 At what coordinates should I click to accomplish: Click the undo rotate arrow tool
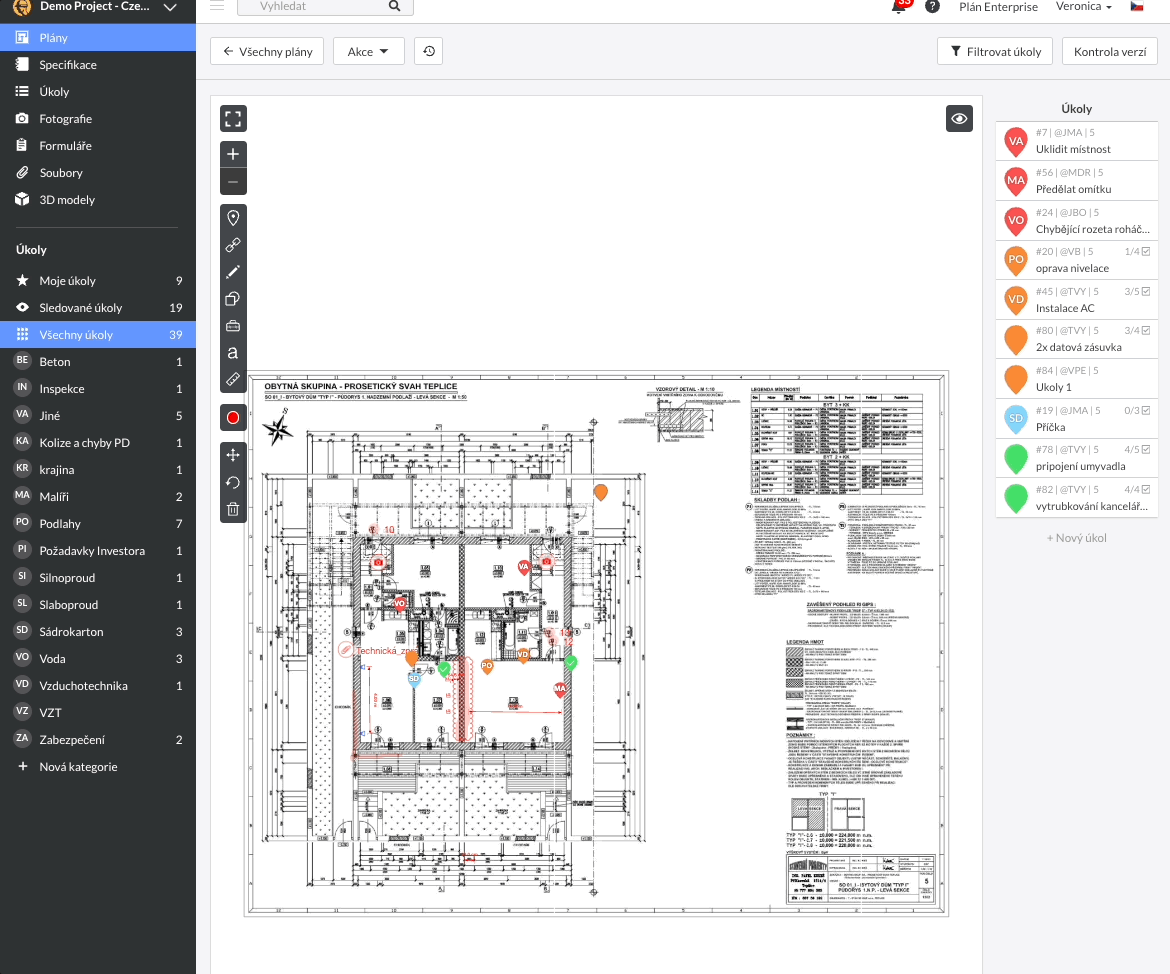click(x=233, y=482)
